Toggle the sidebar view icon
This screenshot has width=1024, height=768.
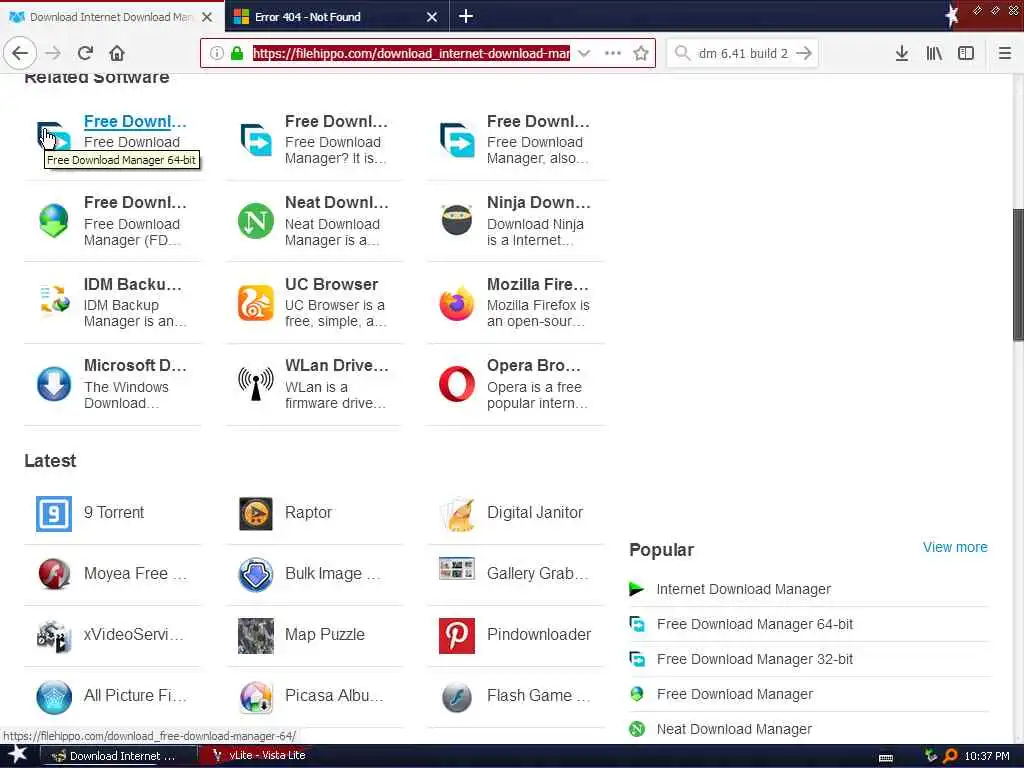click(966, 53)
